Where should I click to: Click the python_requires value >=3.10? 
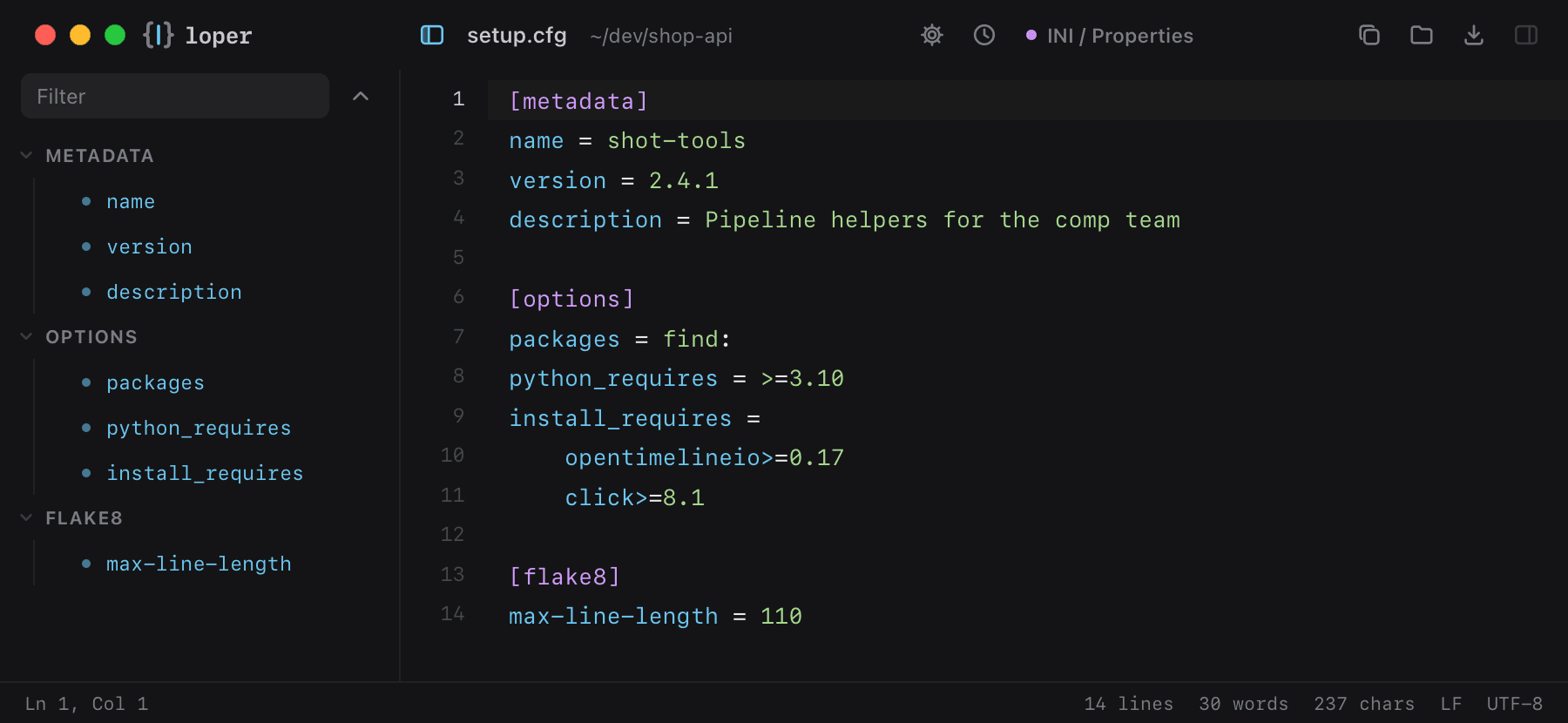click(x=802, y=378)
